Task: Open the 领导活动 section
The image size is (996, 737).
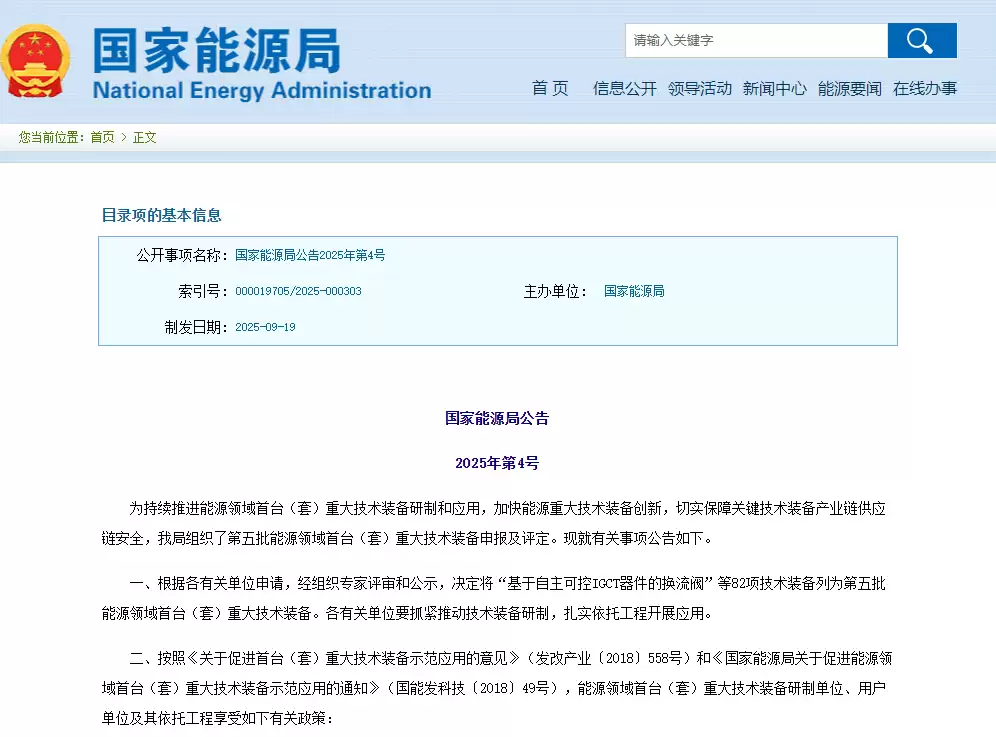Action: tap(701, 88)
